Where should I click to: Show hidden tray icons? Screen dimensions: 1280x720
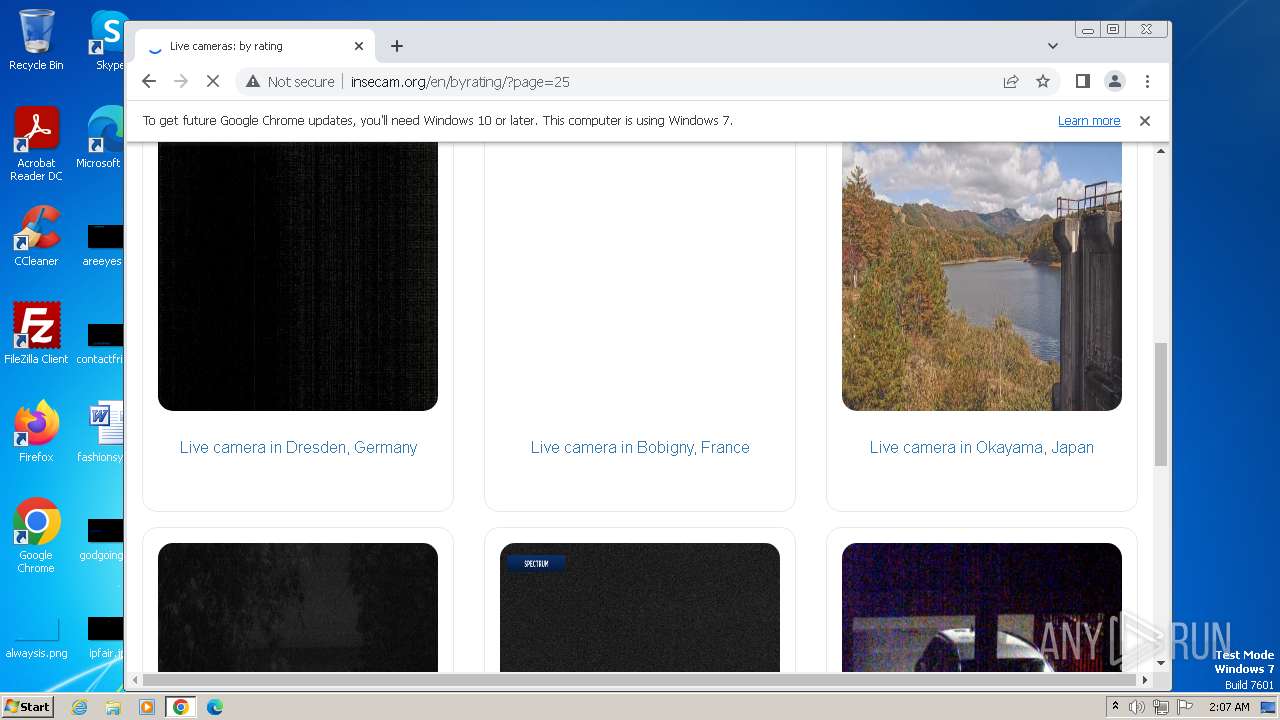(x=1116, y=707)
